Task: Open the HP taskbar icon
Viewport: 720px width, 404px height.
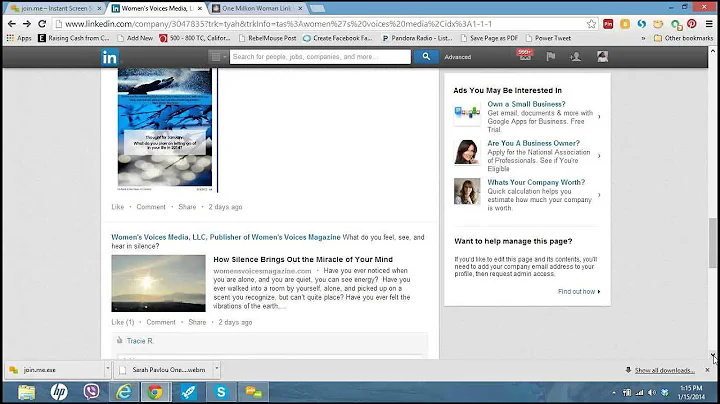Action: [59, 392]
